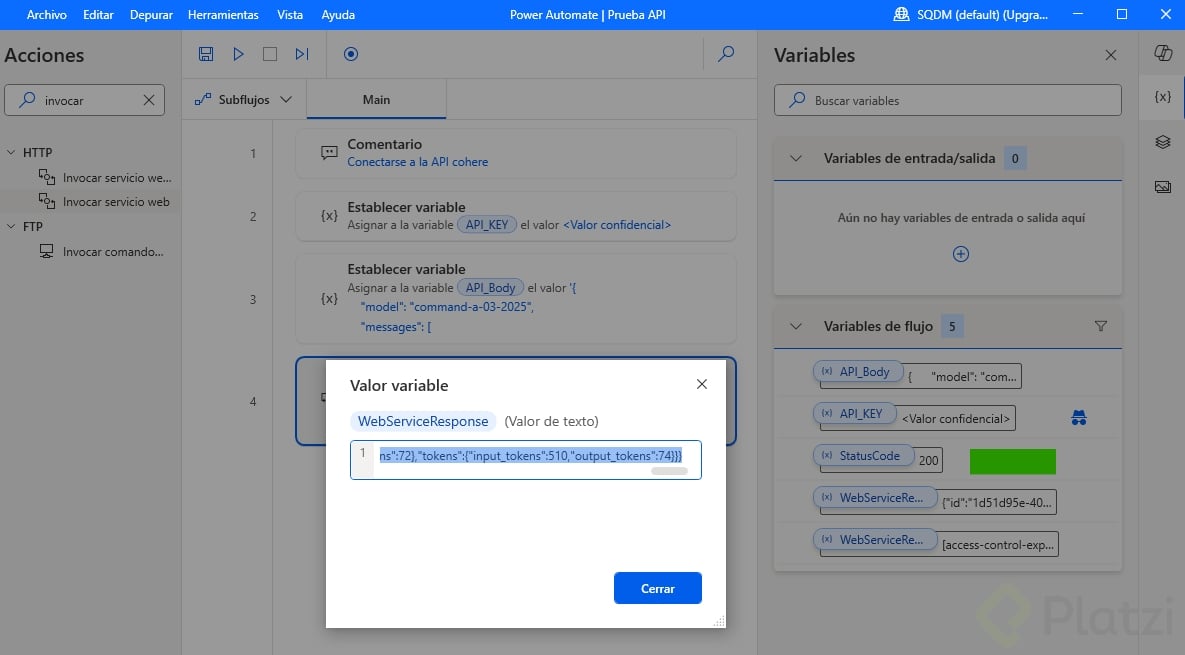Select WebServiceResponse variable with id value
The height and width of the screenshot is (655, 1185).
[x=875, y=498]
